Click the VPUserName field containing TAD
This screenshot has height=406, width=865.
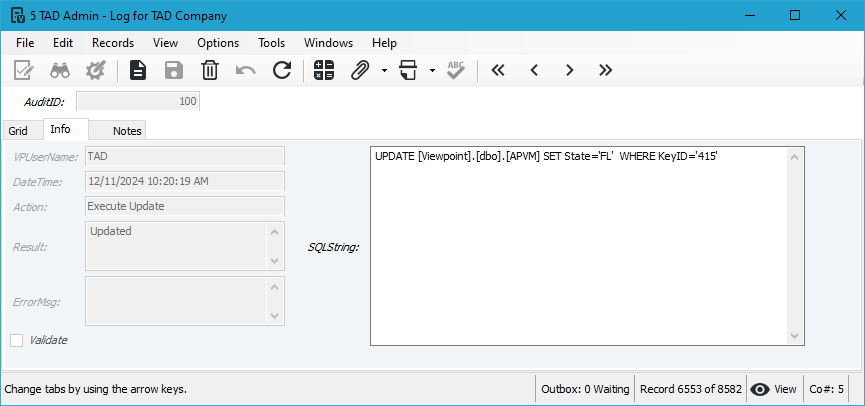185,156
